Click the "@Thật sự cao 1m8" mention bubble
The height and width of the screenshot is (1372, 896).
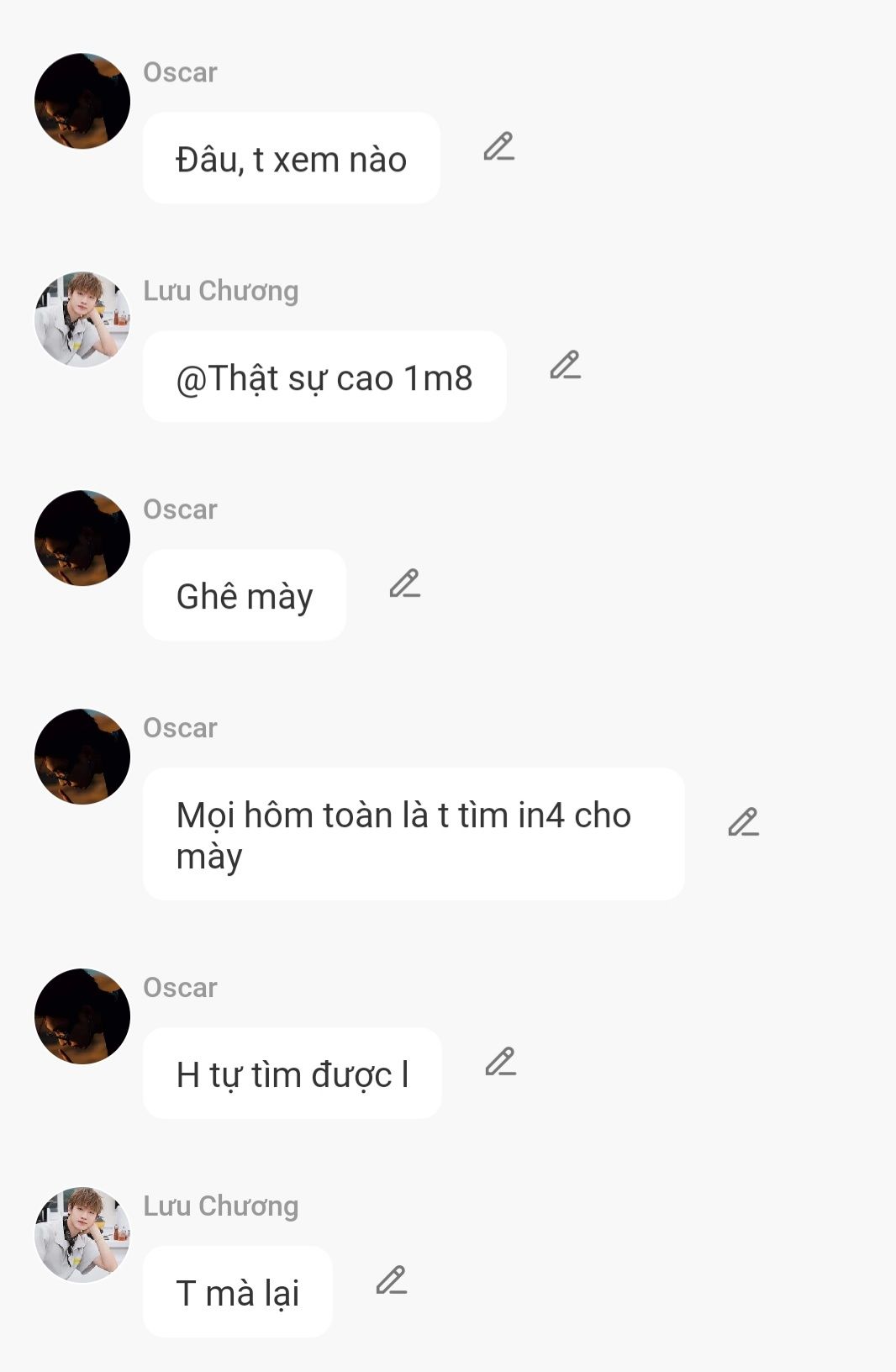pyautogui.click(x=324, y=377)
